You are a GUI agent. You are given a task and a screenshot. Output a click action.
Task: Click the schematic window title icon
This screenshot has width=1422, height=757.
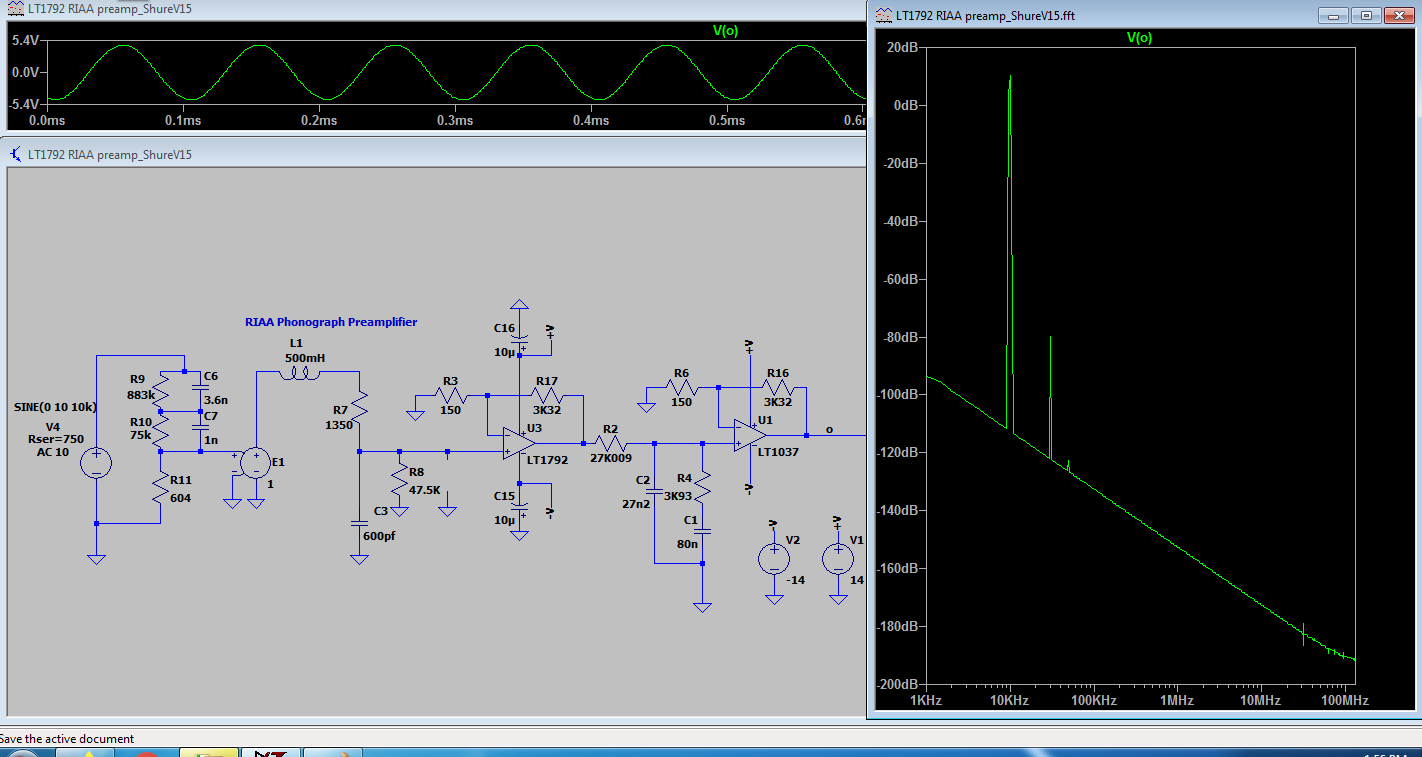16,155
